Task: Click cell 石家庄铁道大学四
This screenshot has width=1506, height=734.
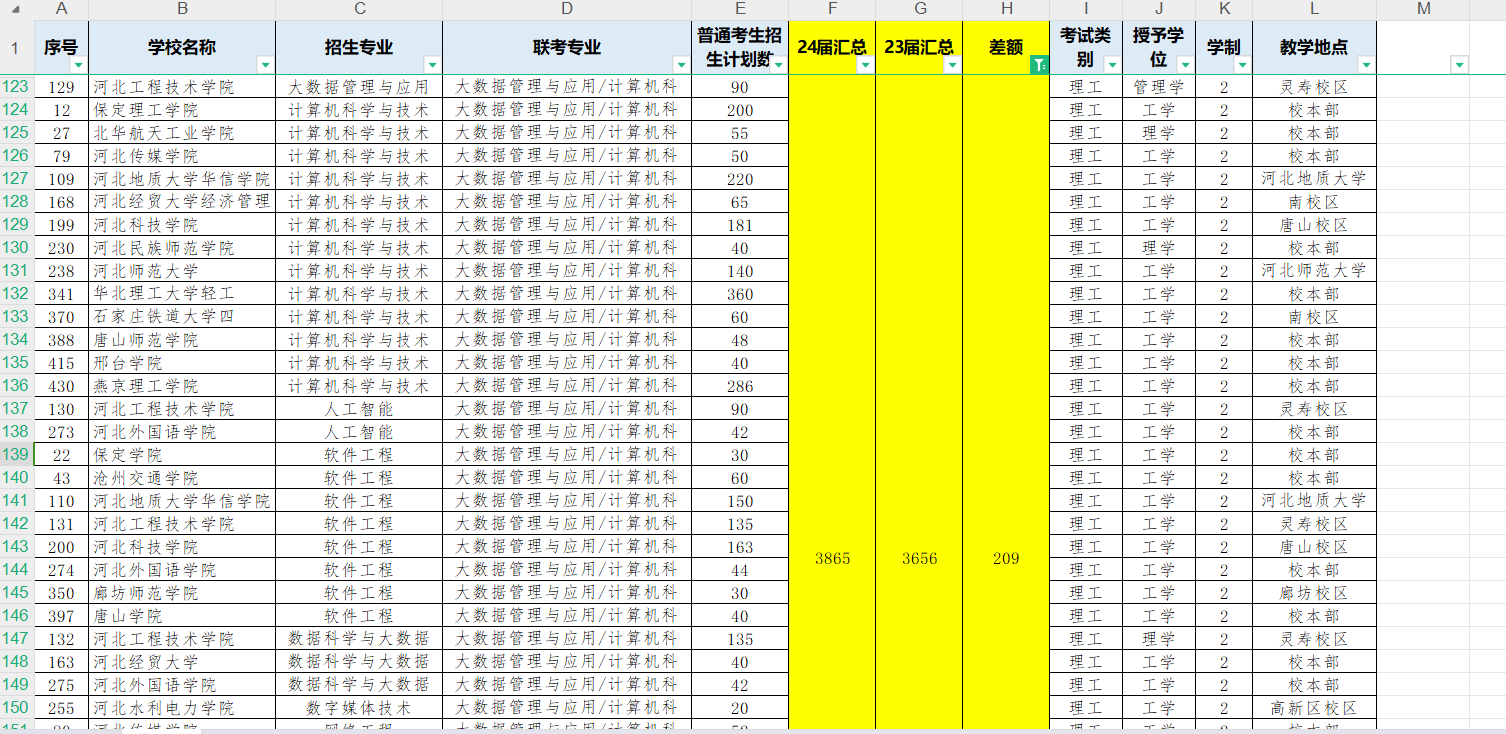Action: pyautogui.click(x=182, y=317)
